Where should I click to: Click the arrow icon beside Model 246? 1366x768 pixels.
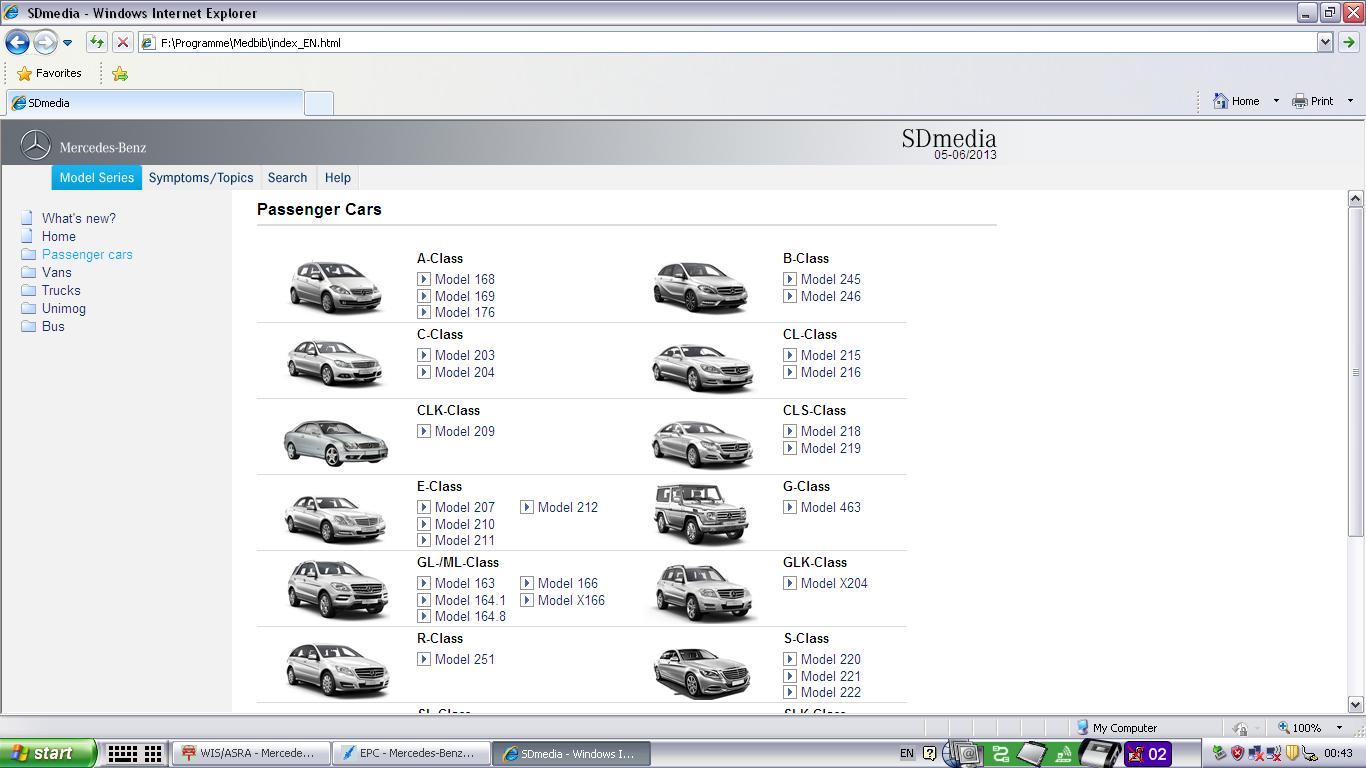click(790, 296)
